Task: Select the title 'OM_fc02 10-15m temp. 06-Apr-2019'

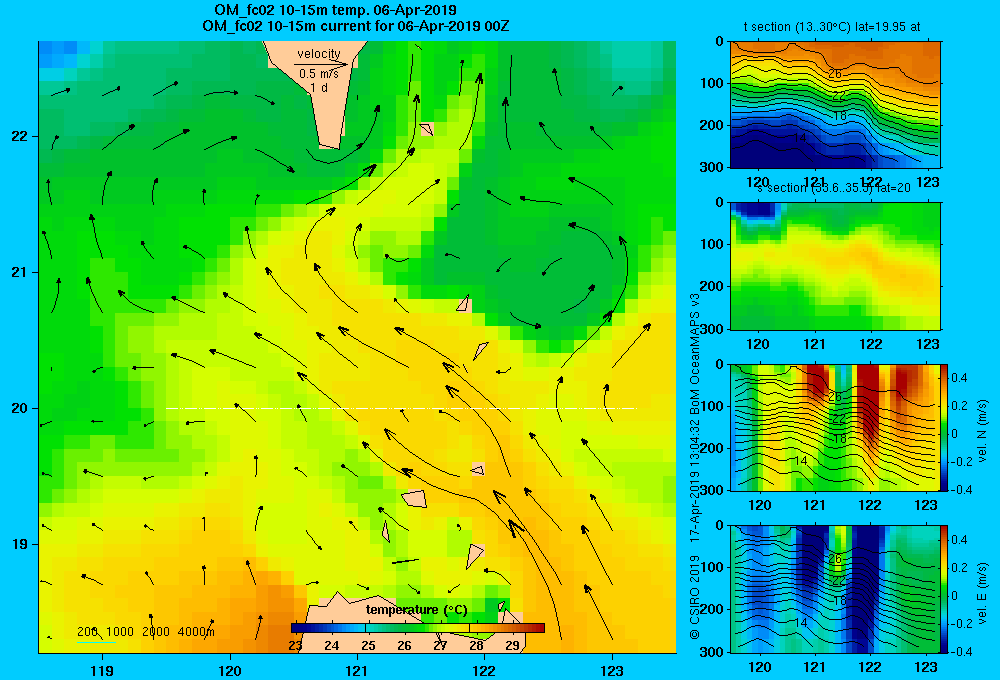Action: 335,10
